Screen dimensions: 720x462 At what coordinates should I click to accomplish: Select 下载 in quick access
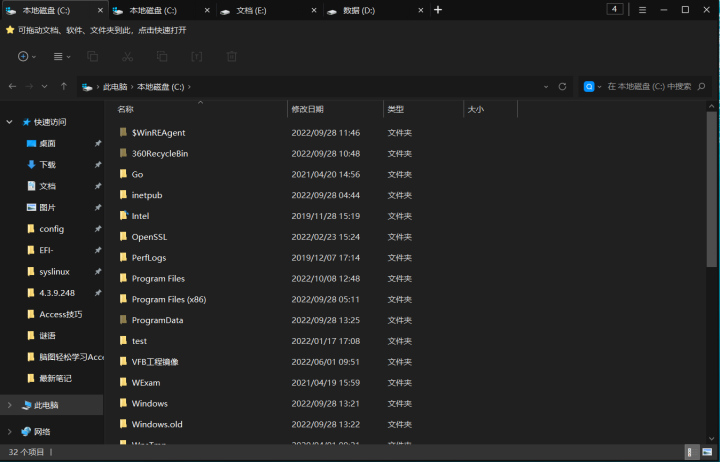point(47,164)
